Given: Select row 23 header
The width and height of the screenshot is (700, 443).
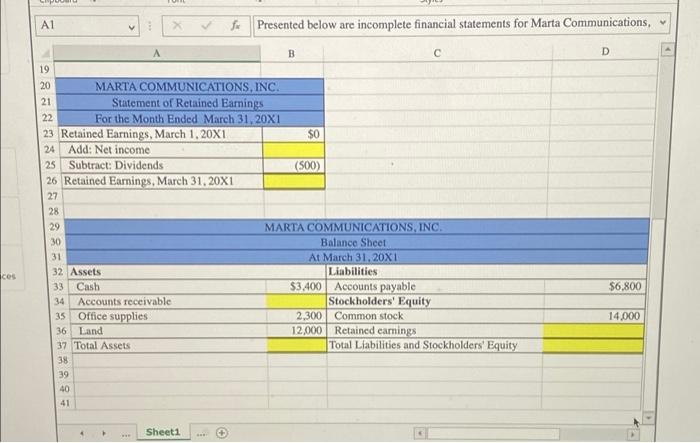Looking at the screenshot, I should click(49, 134).
